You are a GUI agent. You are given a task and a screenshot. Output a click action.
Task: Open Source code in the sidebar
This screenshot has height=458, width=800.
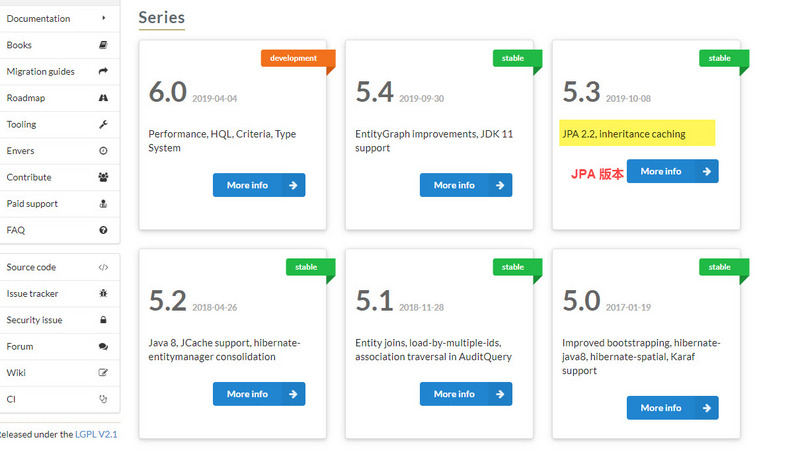60,267
